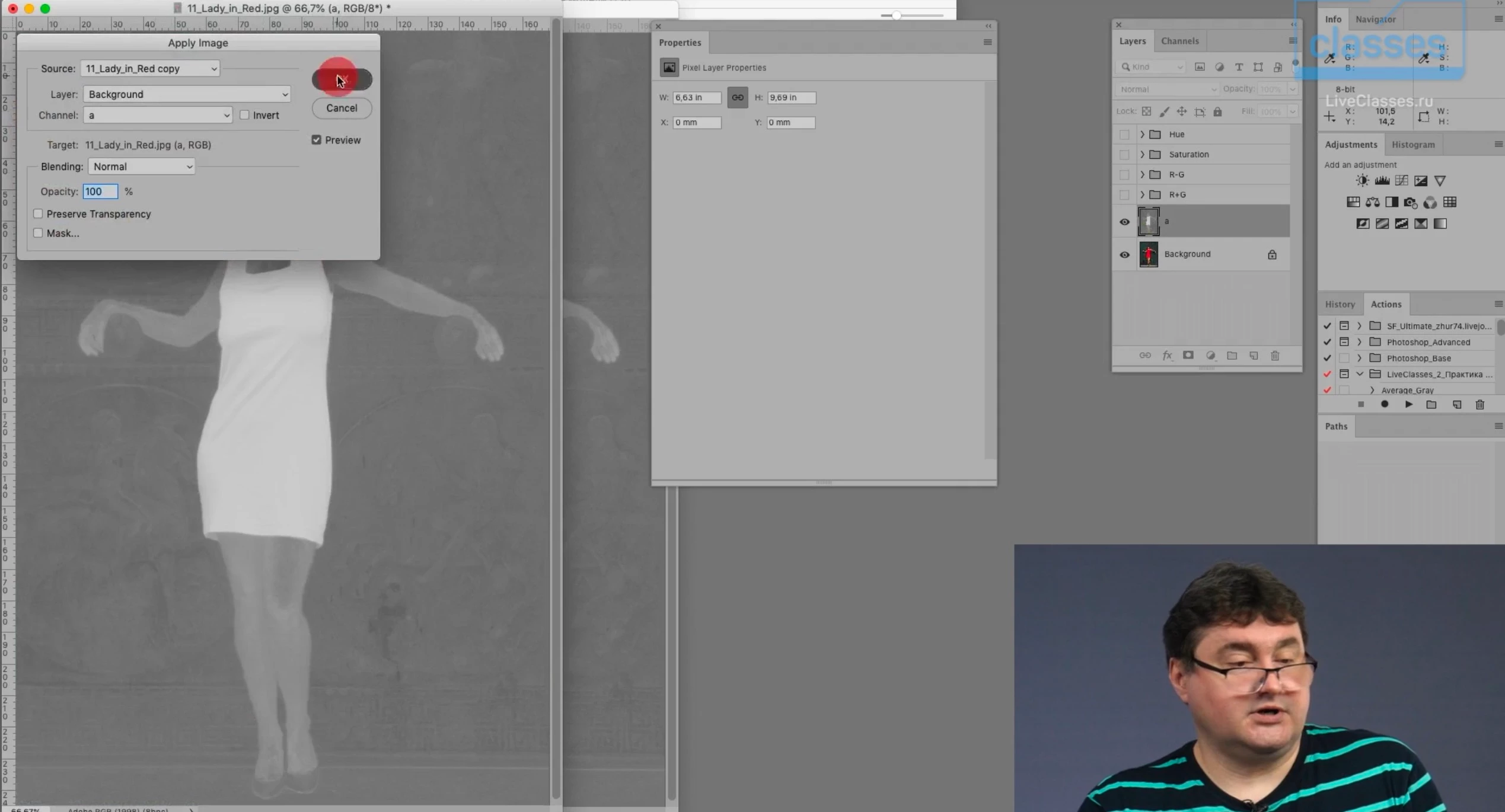
Task: Delete layer with the Layers trash icon
Action: (x=1275, y=356)
